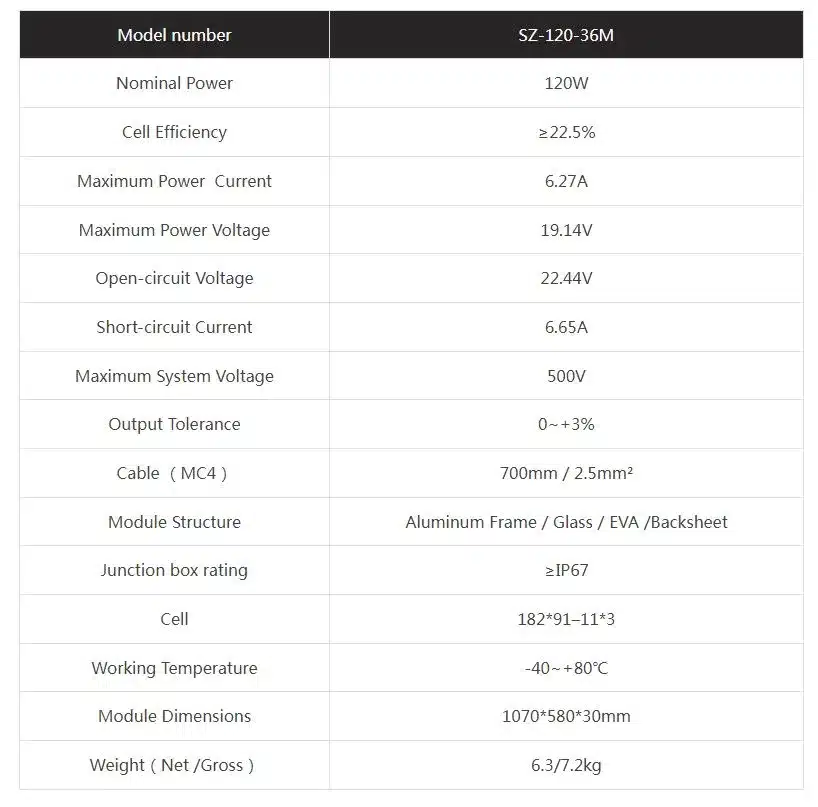Click the Nominal Power label

point(174,83)
